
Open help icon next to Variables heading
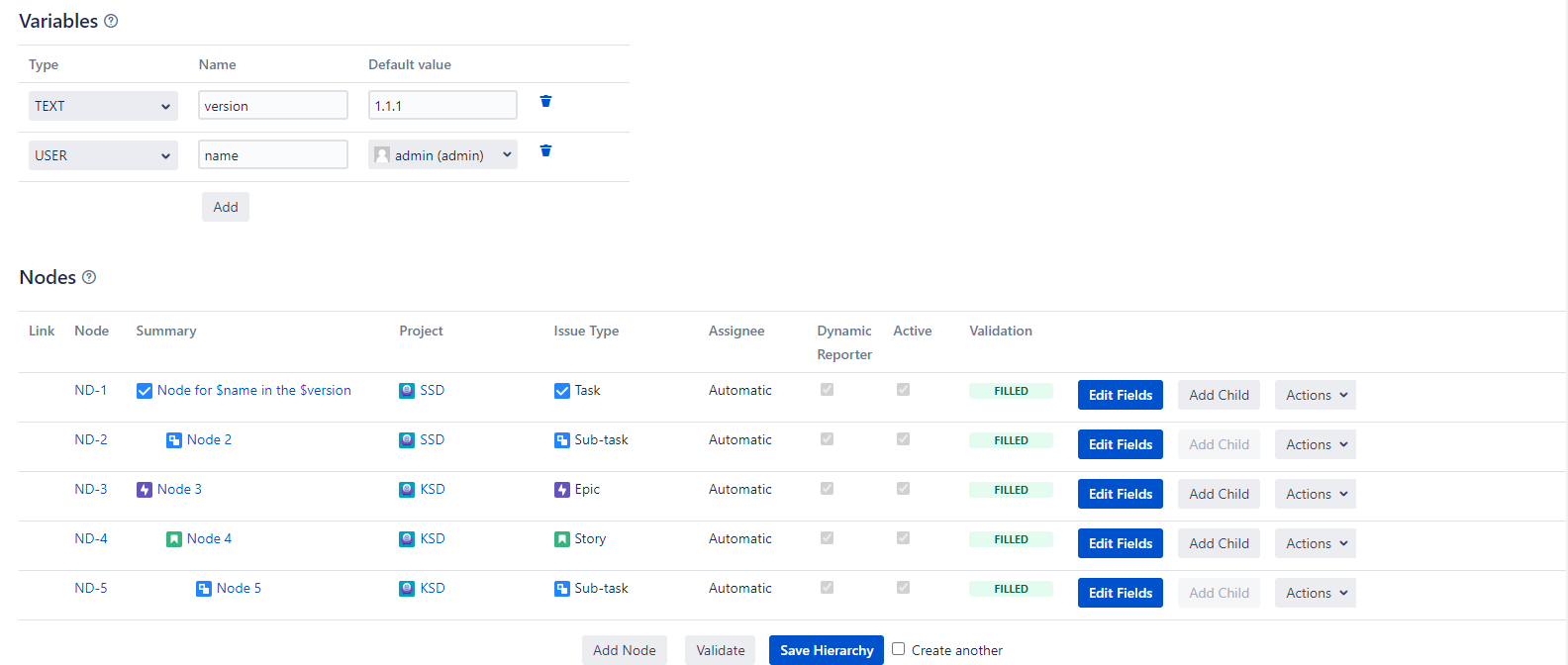pos(111,21)
